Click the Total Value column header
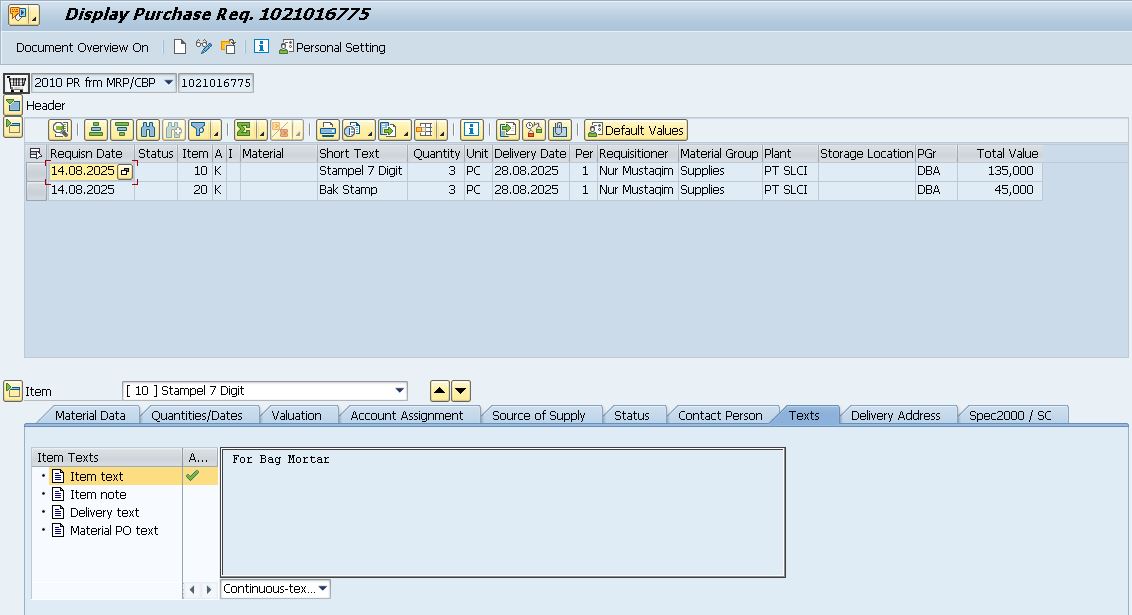Viewport: 1132px width, 615px height. 999,153
